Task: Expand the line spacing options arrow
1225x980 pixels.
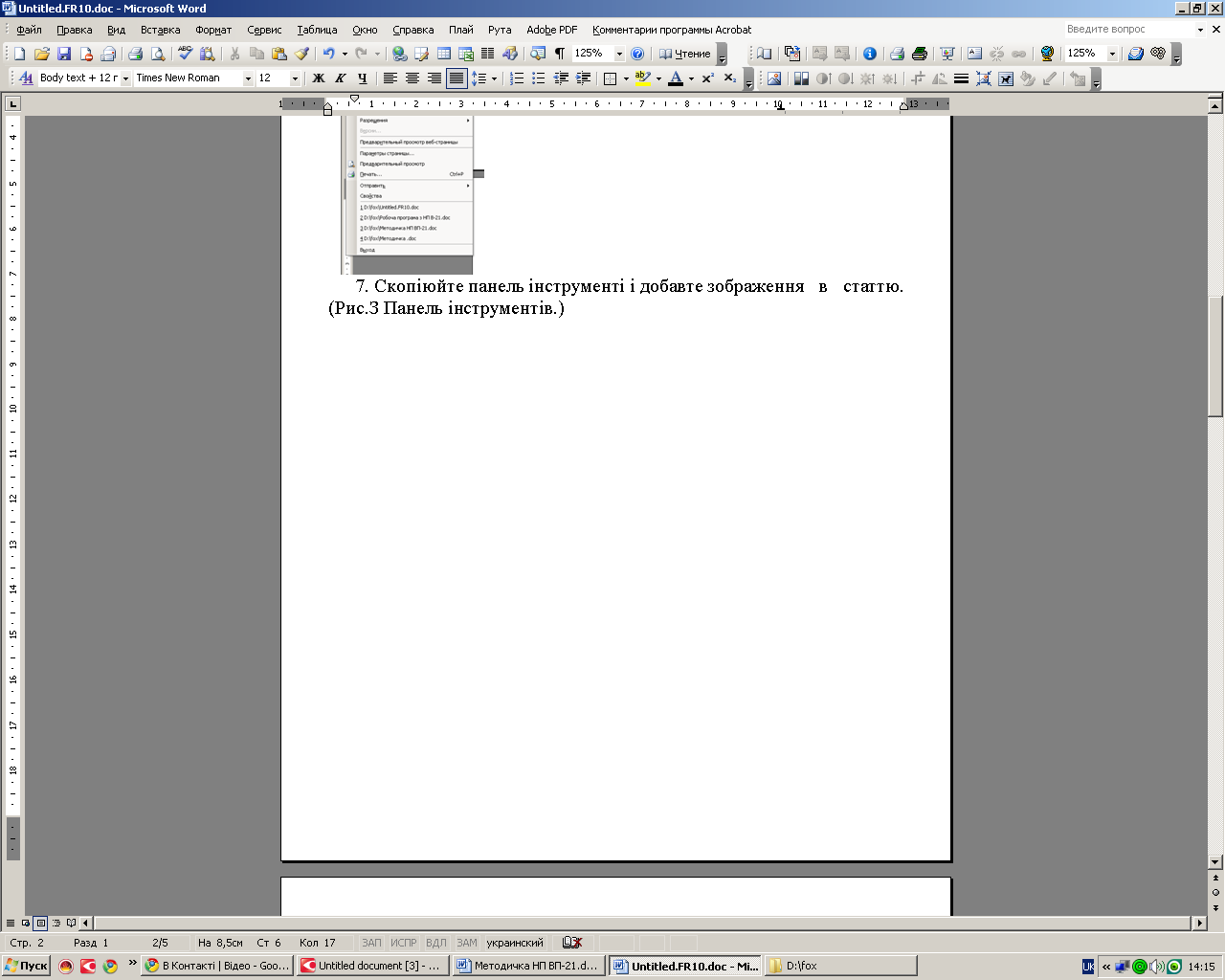Action: [494, 78]
